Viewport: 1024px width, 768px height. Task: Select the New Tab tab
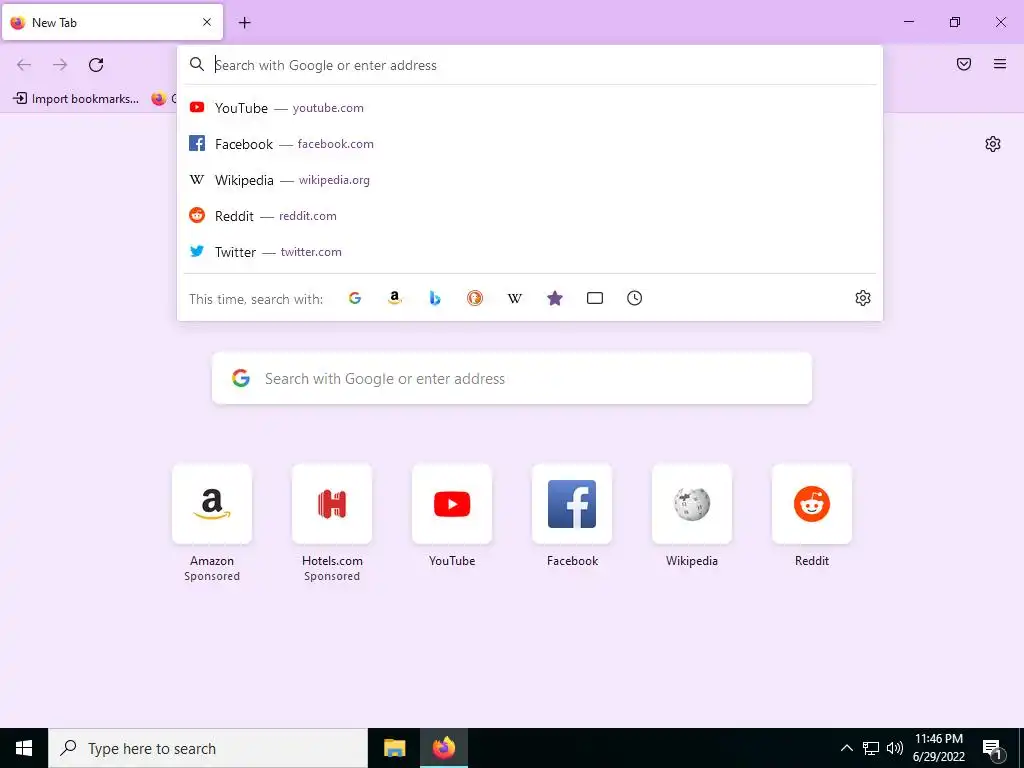tap(112, 22)
